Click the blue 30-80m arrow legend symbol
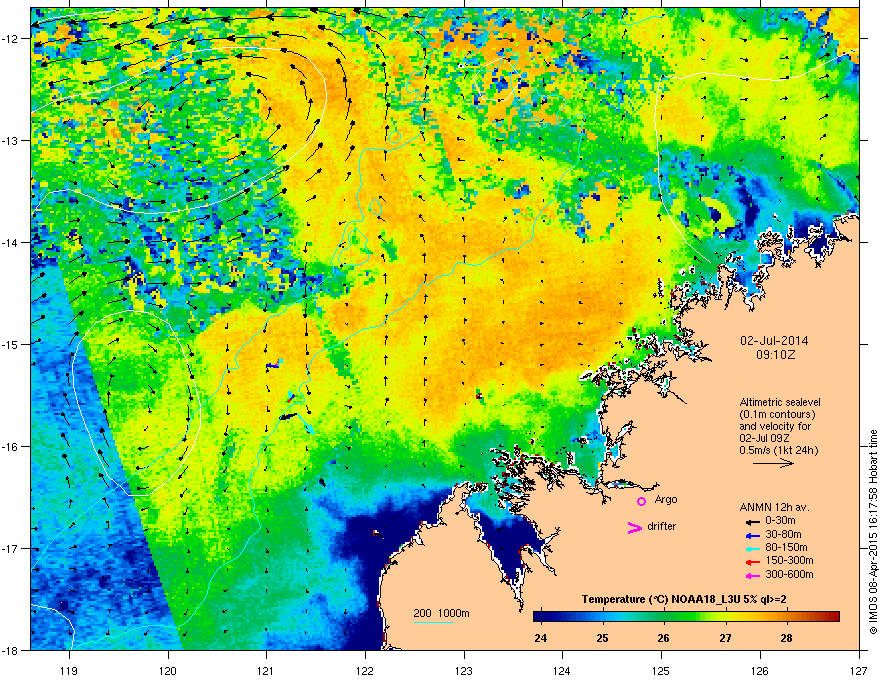This screenshot has height=680, width=880. [x=752, y=536]
